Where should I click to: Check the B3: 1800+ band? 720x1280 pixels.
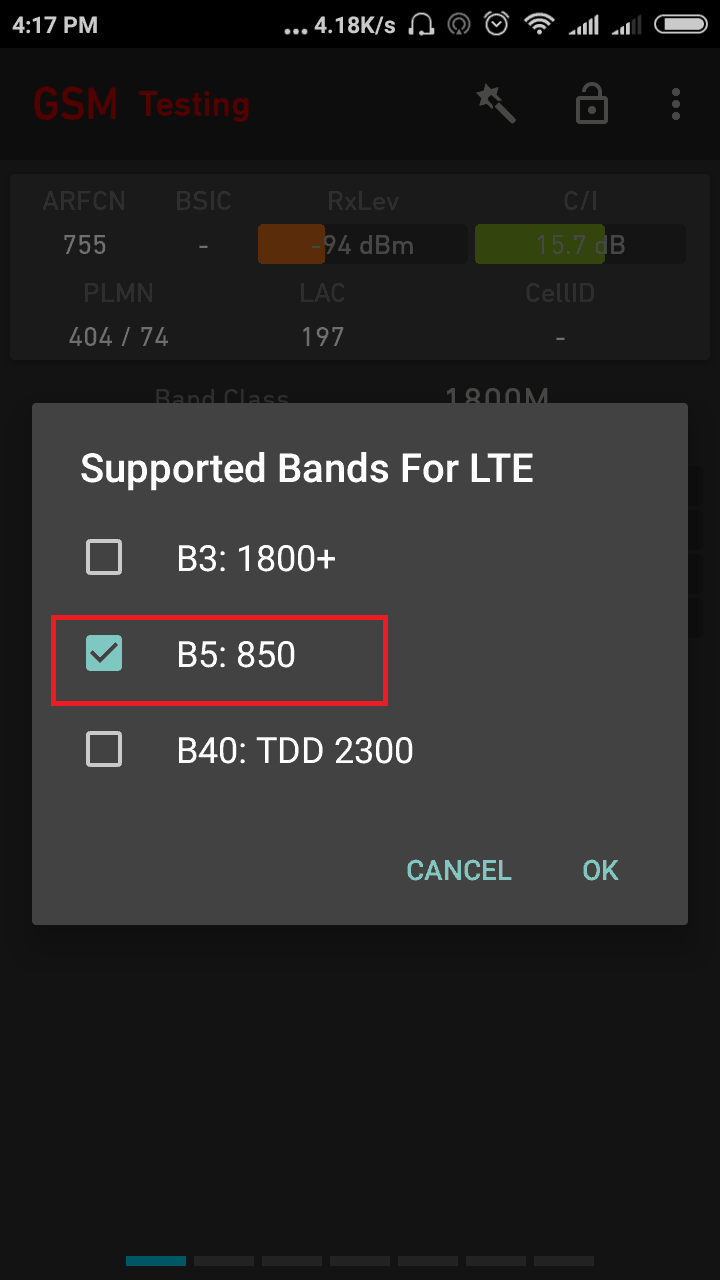coord(103,557)
